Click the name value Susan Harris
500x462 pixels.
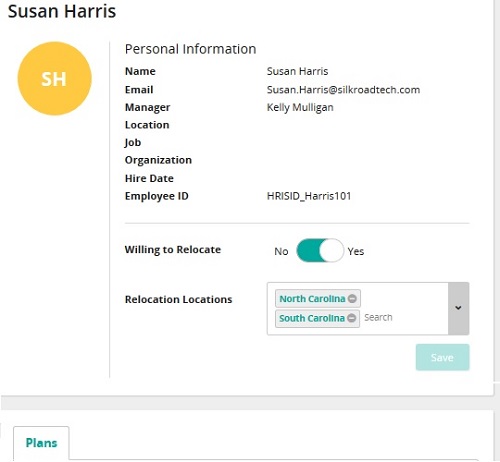pos(297,71)
